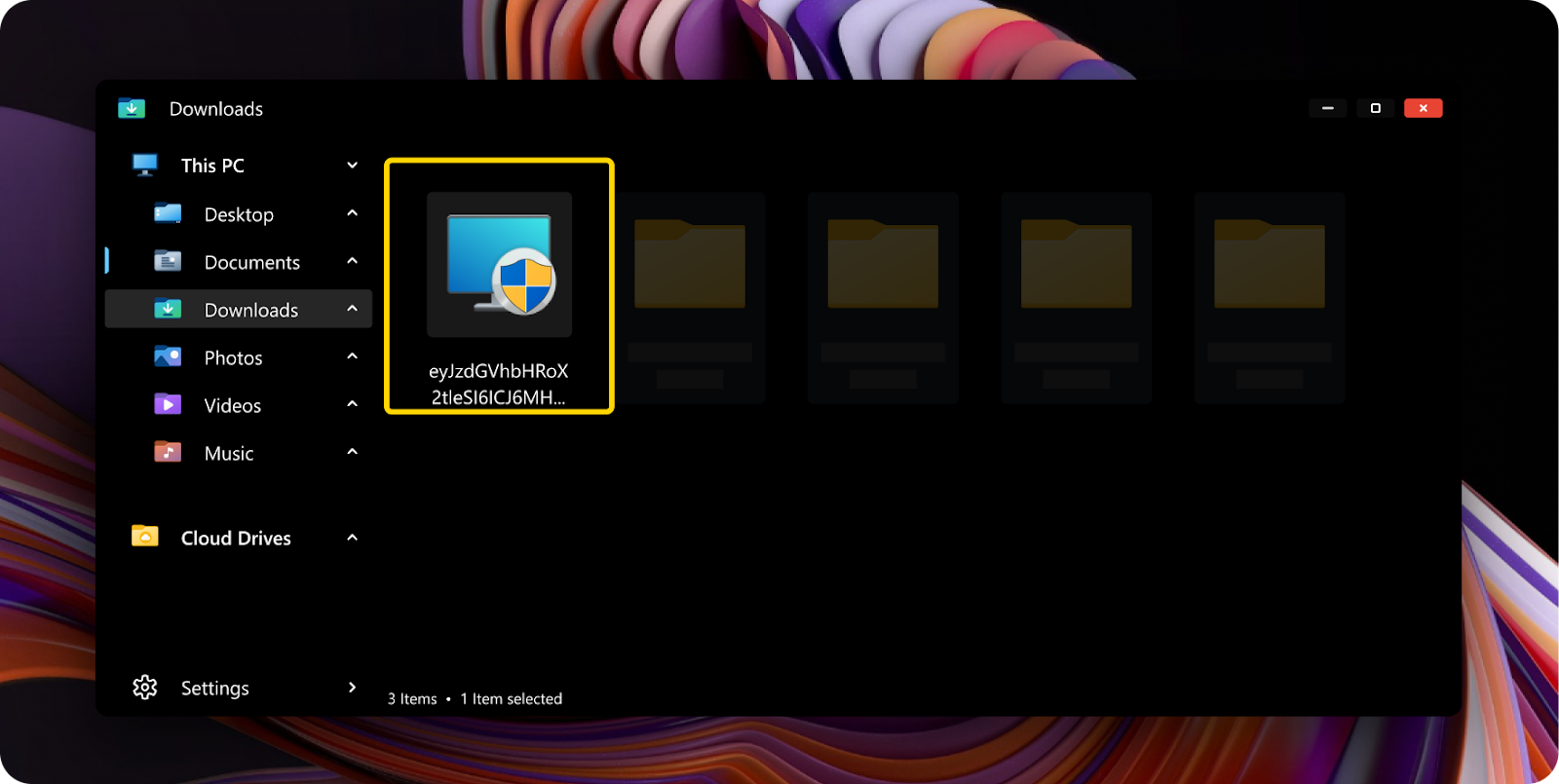Select This PC label
This screenshot has width=1559, height=784.
pos(212,166)
